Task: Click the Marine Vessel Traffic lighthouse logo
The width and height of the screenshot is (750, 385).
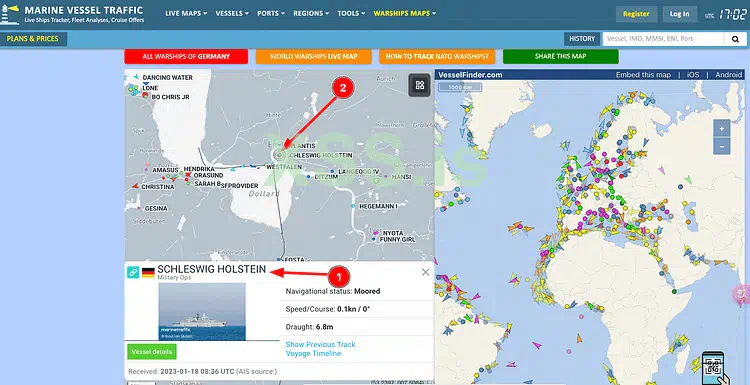Action: click(x=10, y=14)
